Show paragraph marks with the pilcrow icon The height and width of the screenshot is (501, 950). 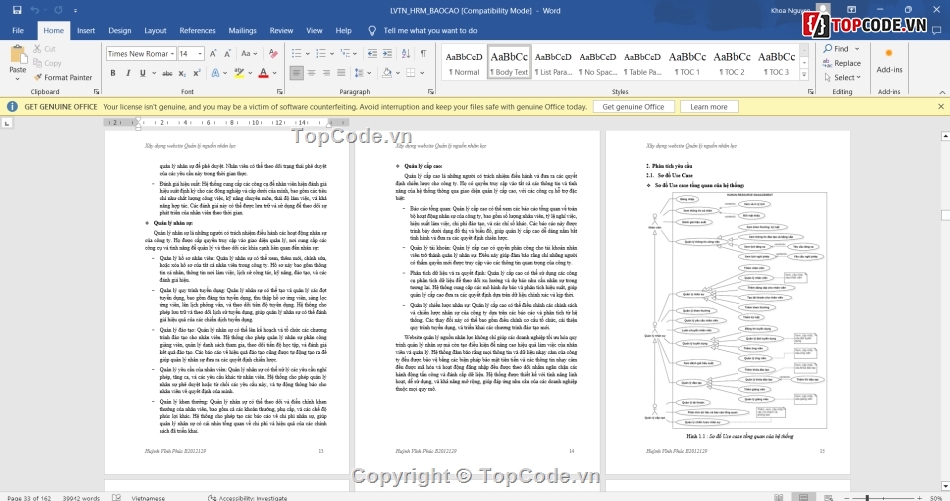[x=424, y=53]
